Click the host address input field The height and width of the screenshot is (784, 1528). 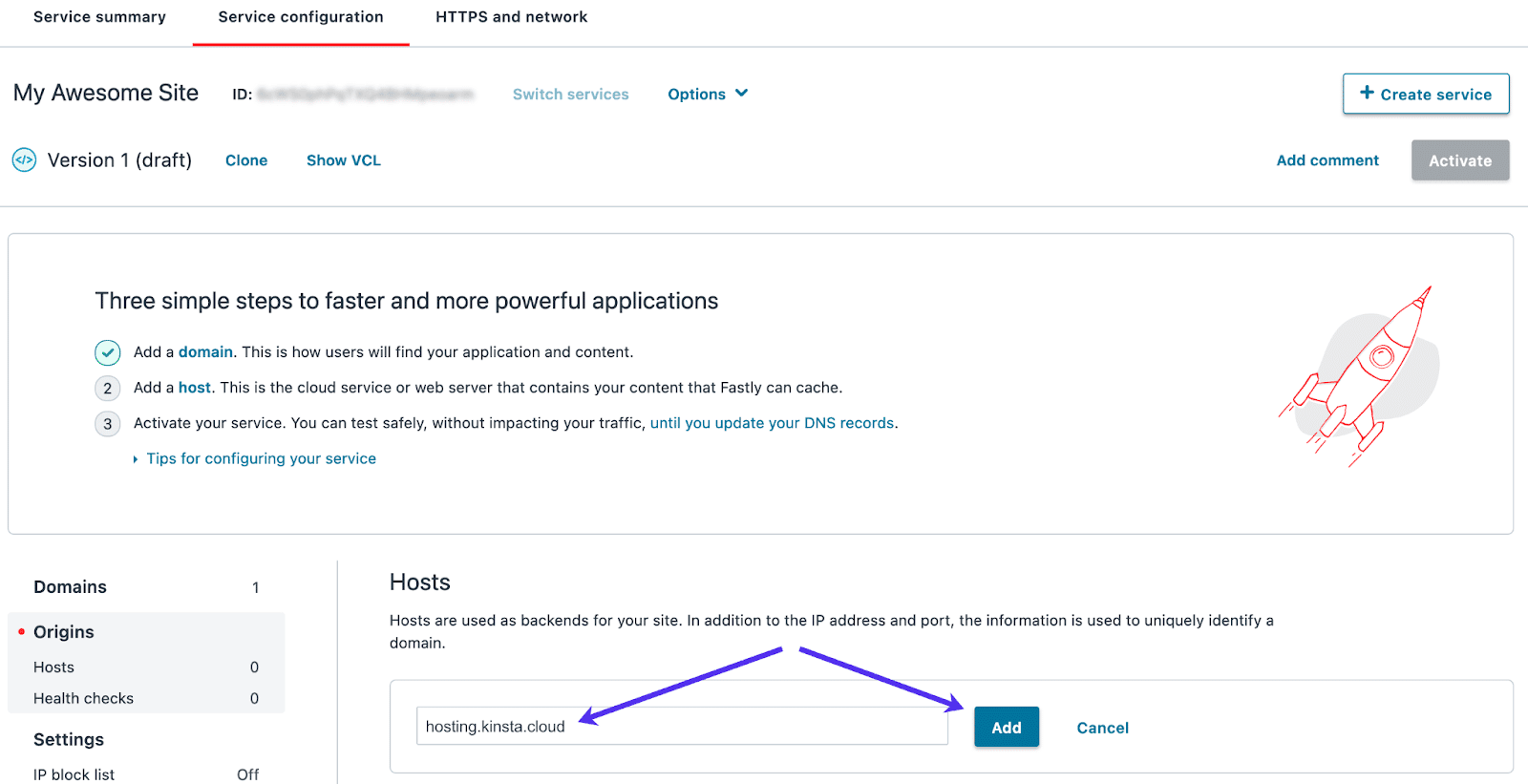coord(682,726)
